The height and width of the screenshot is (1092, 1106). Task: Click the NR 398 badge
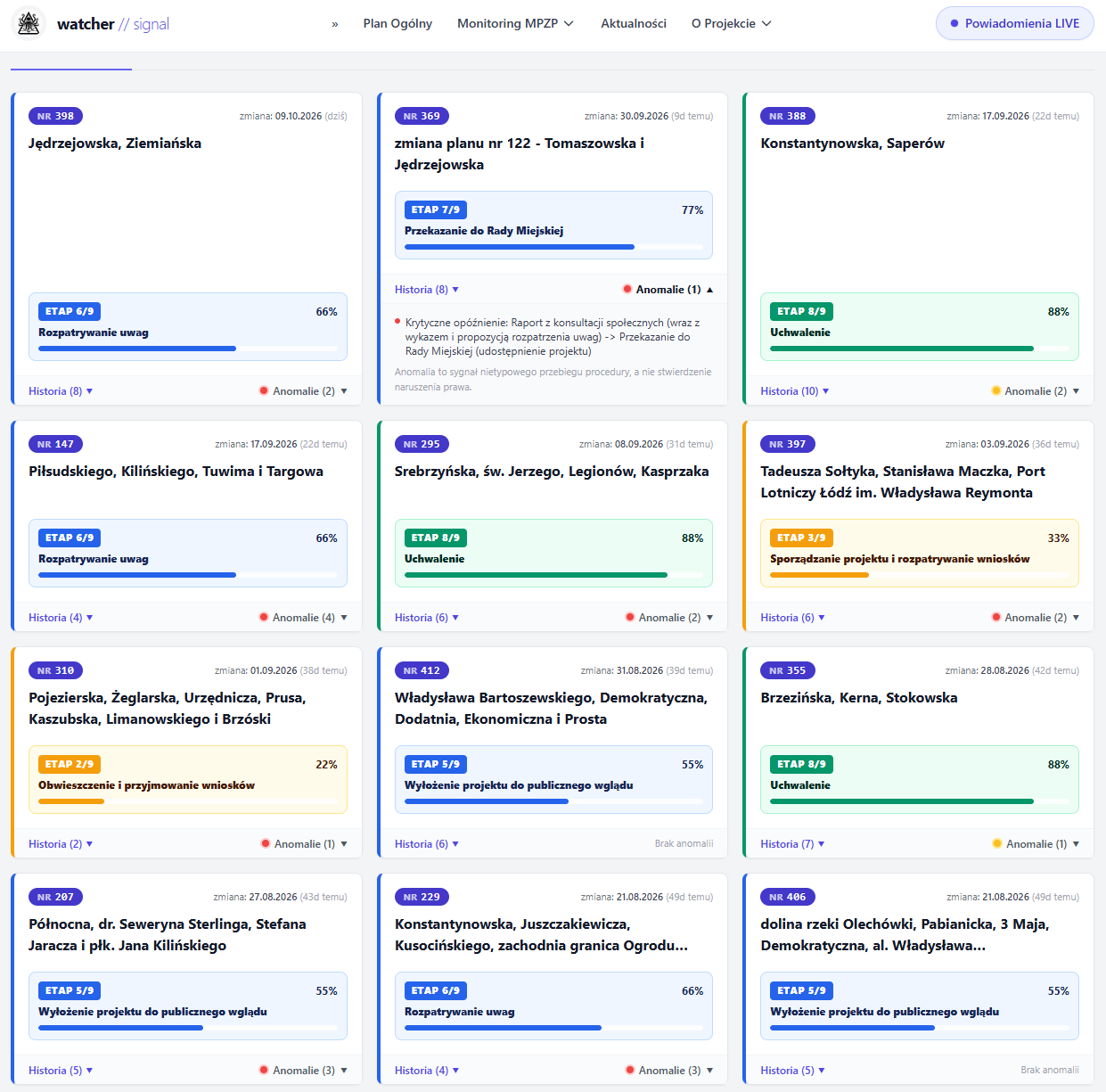55,116
